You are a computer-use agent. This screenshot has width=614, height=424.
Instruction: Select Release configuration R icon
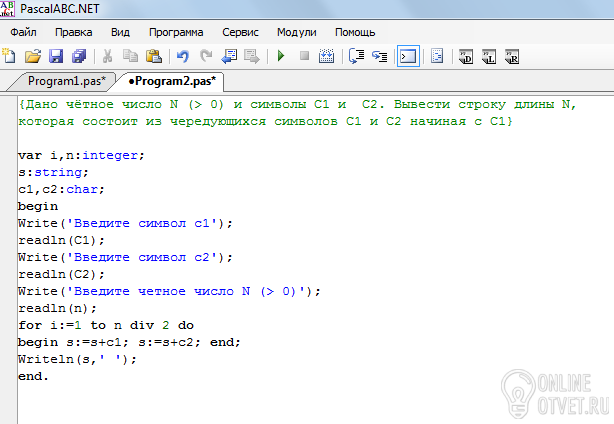pyautogui.click(x=512, y=57)
